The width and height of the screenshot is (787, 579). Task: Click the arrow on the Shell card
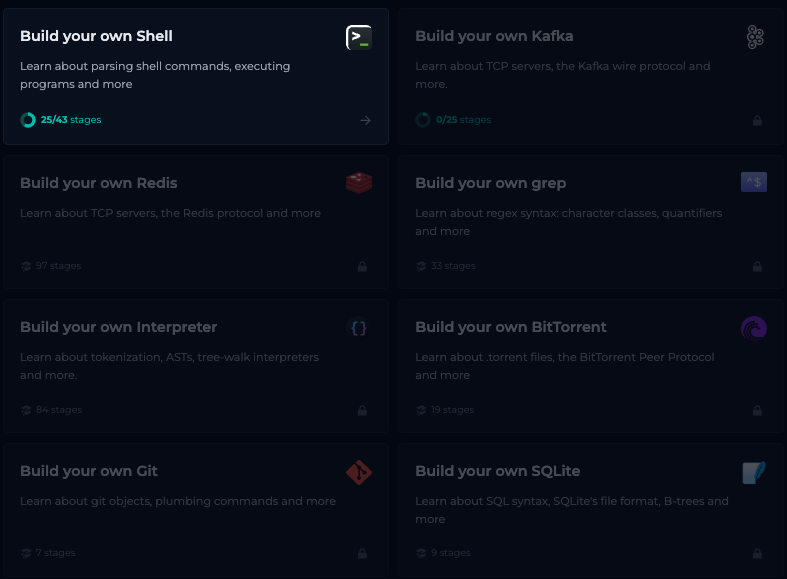click(366, 120)
